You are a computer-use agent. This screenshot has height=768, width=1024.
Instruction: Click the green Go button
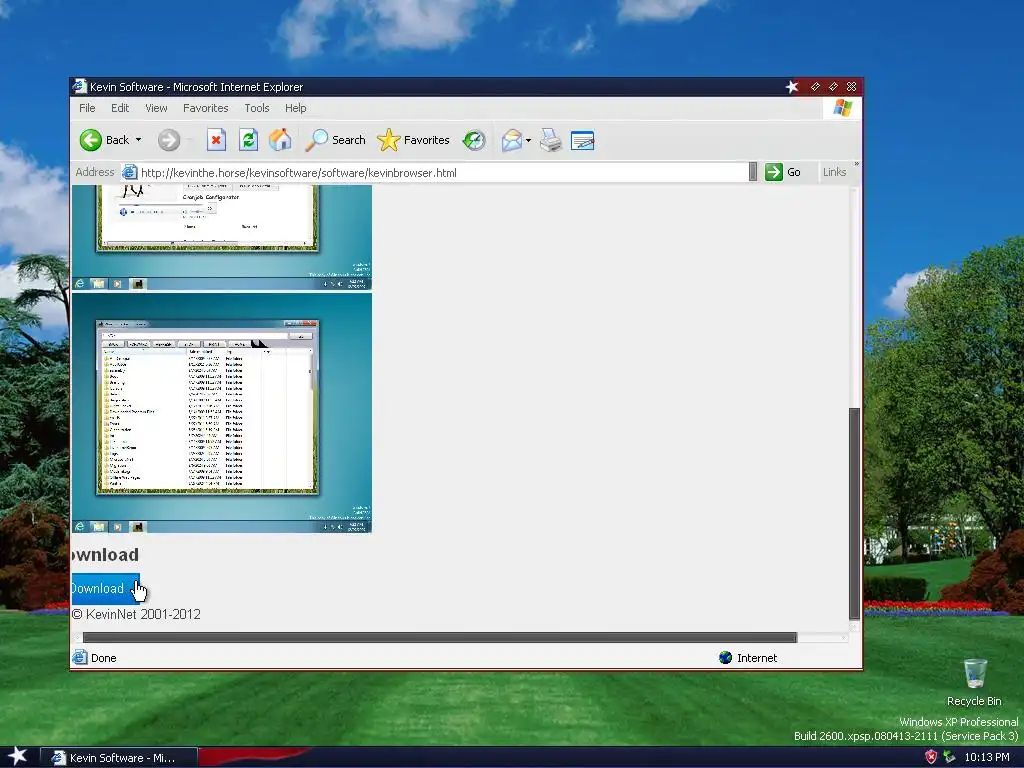(x=783, y=172)
